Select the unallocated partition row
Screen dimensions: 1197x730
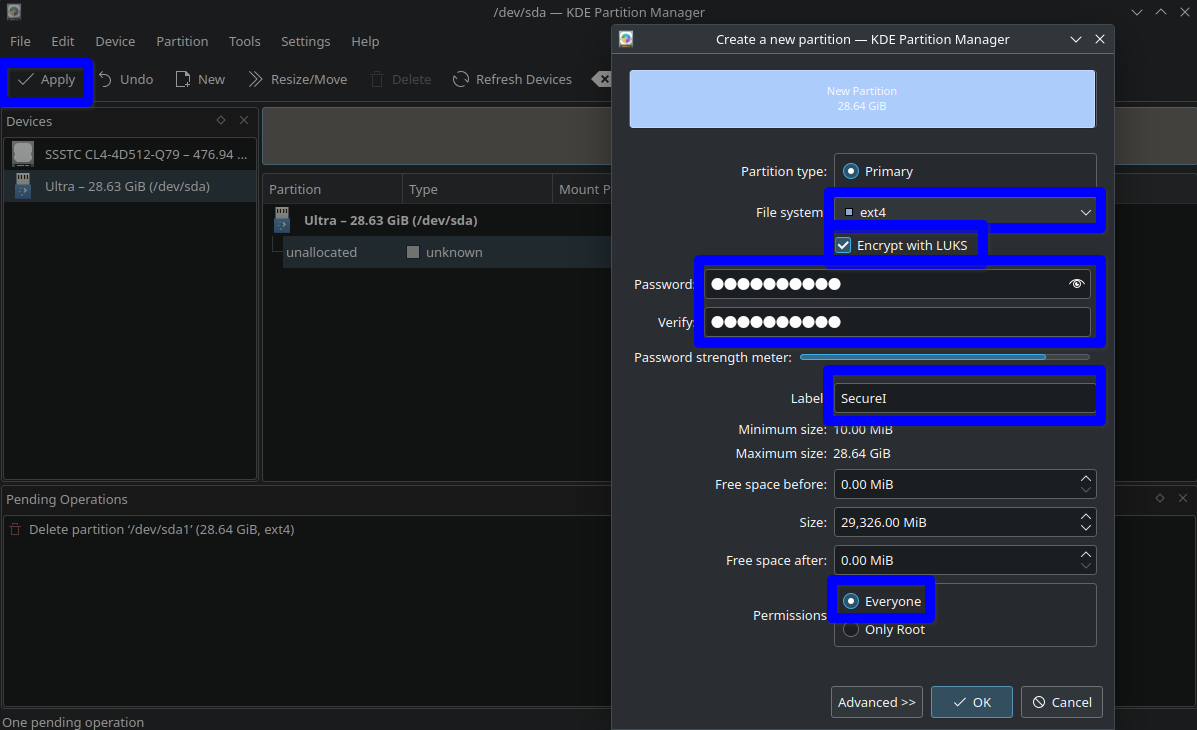[x=447, y=252]
